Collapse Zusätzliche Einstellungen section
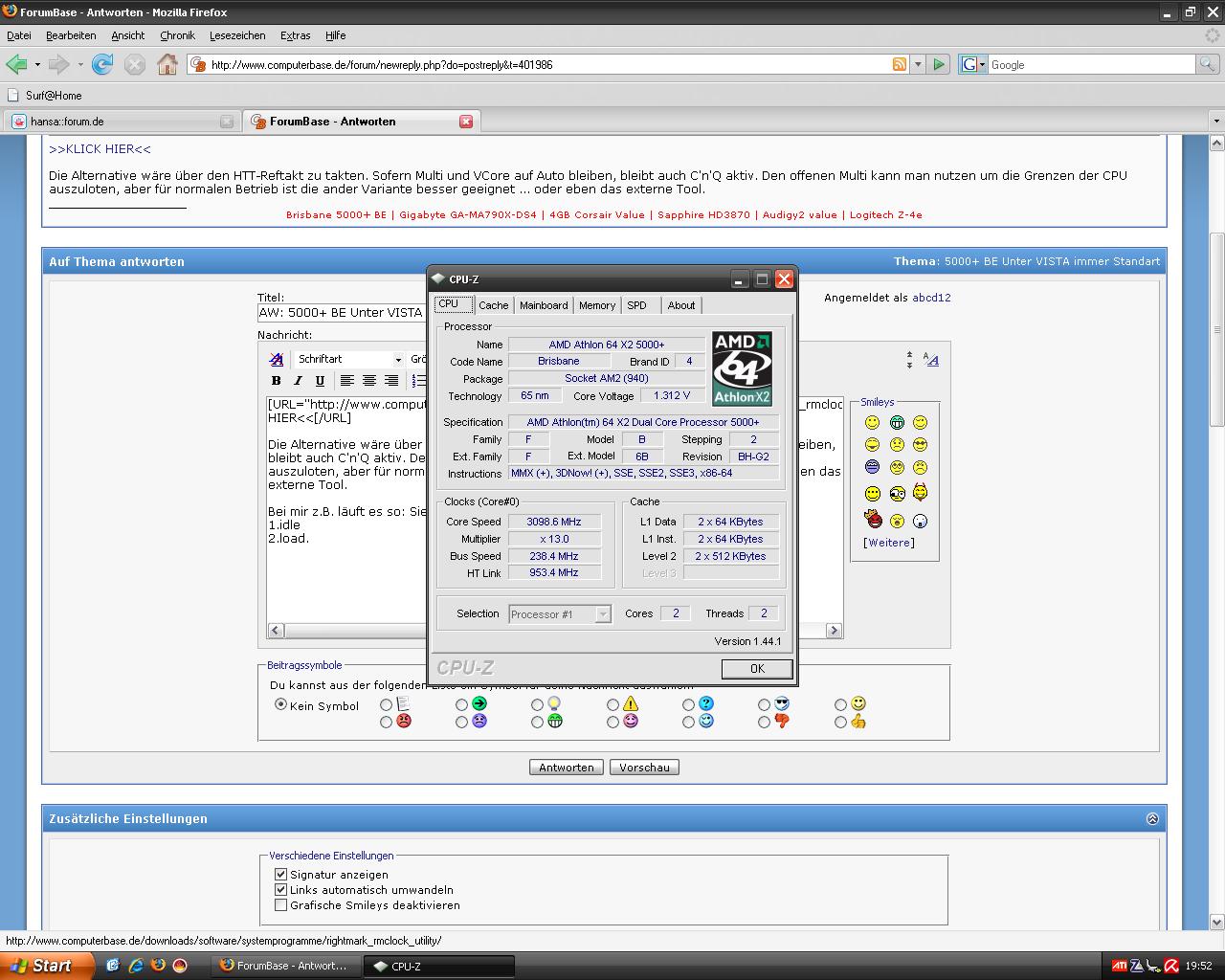This screenshot has width=1225, height=980. 1152,818
